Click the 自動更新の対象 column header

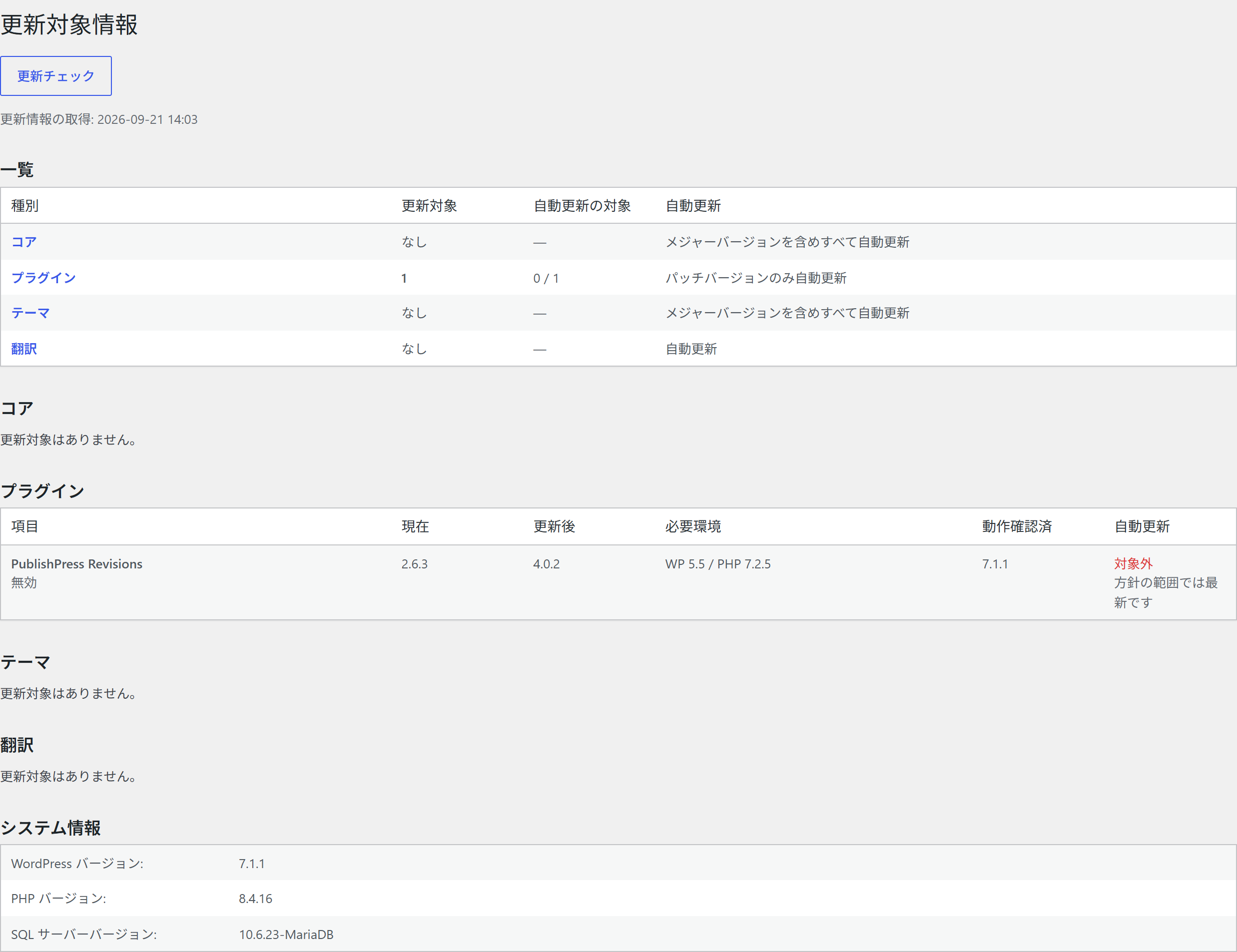(582, 206)
